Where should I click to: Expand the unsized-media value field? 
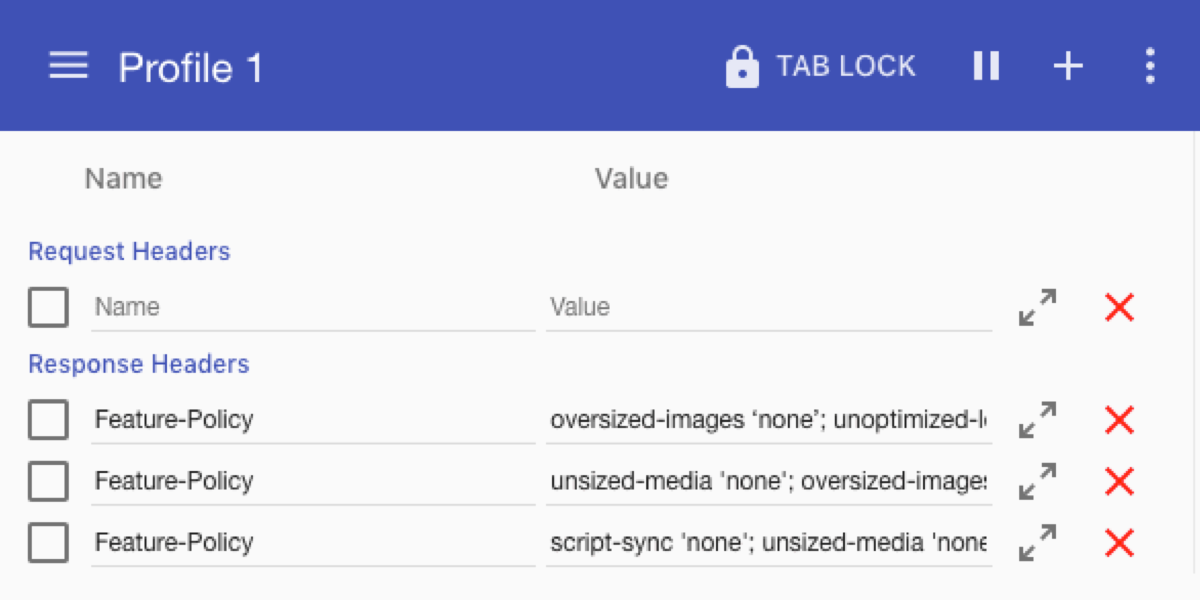[1037, 481]
